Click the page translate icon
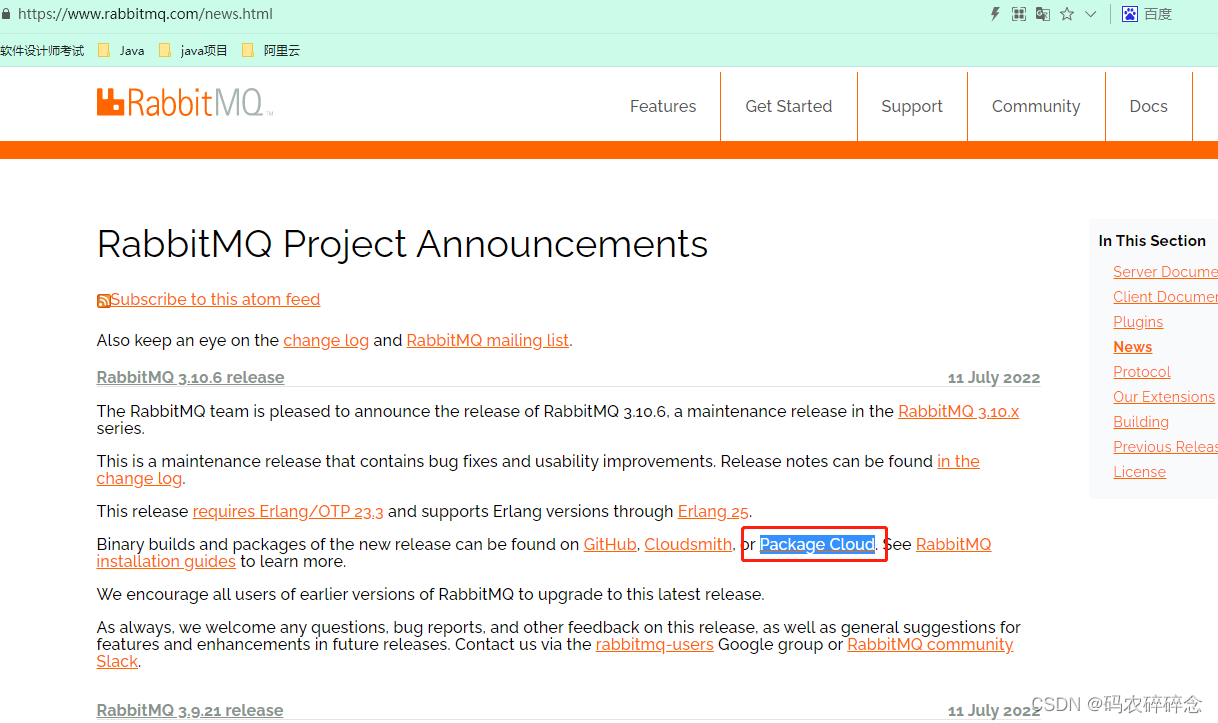This screenshot has height=723, width=1218. coord(1043,14)
